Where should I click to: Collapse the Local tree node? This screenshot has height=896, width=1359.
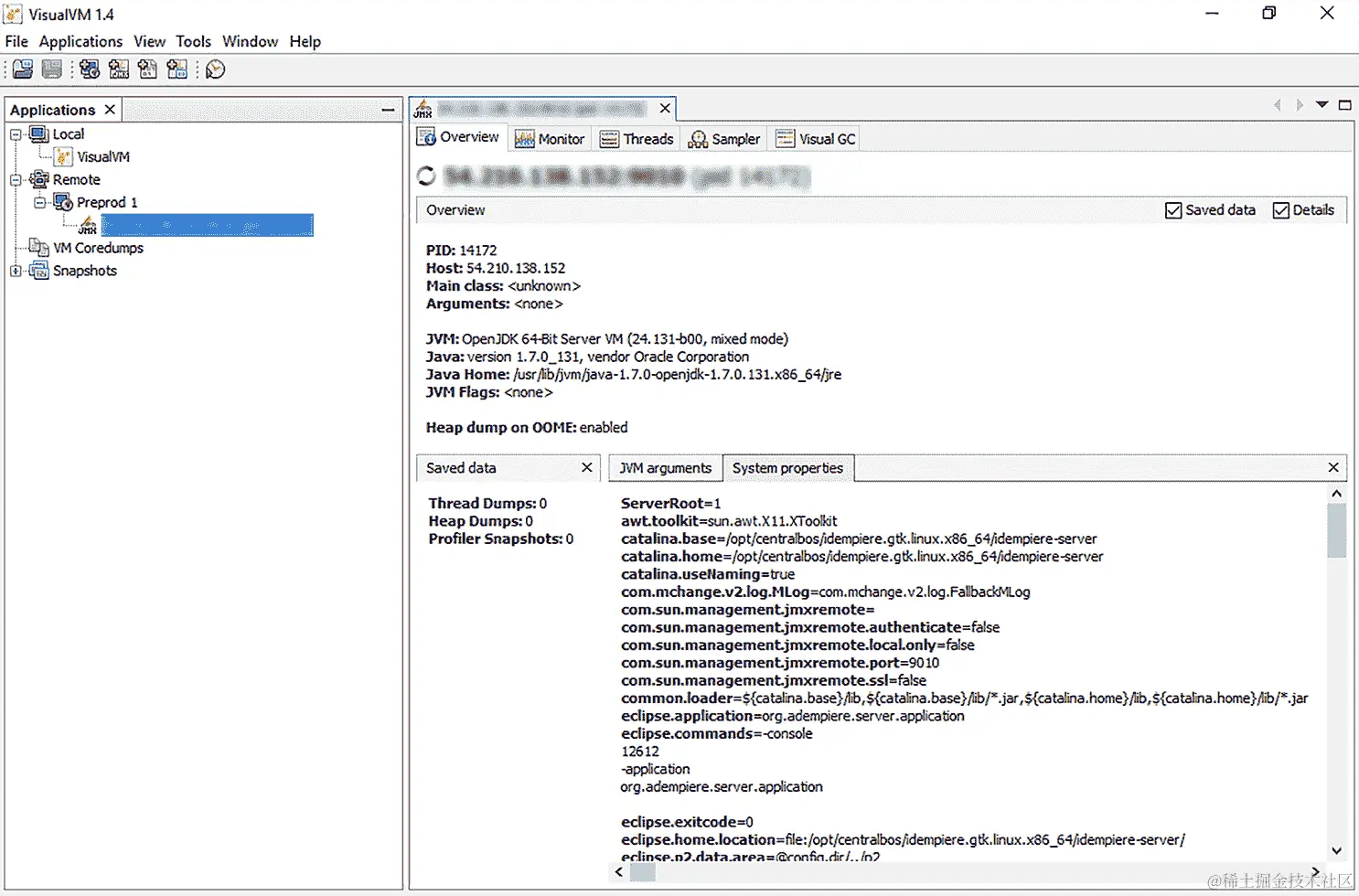[16, 134]
